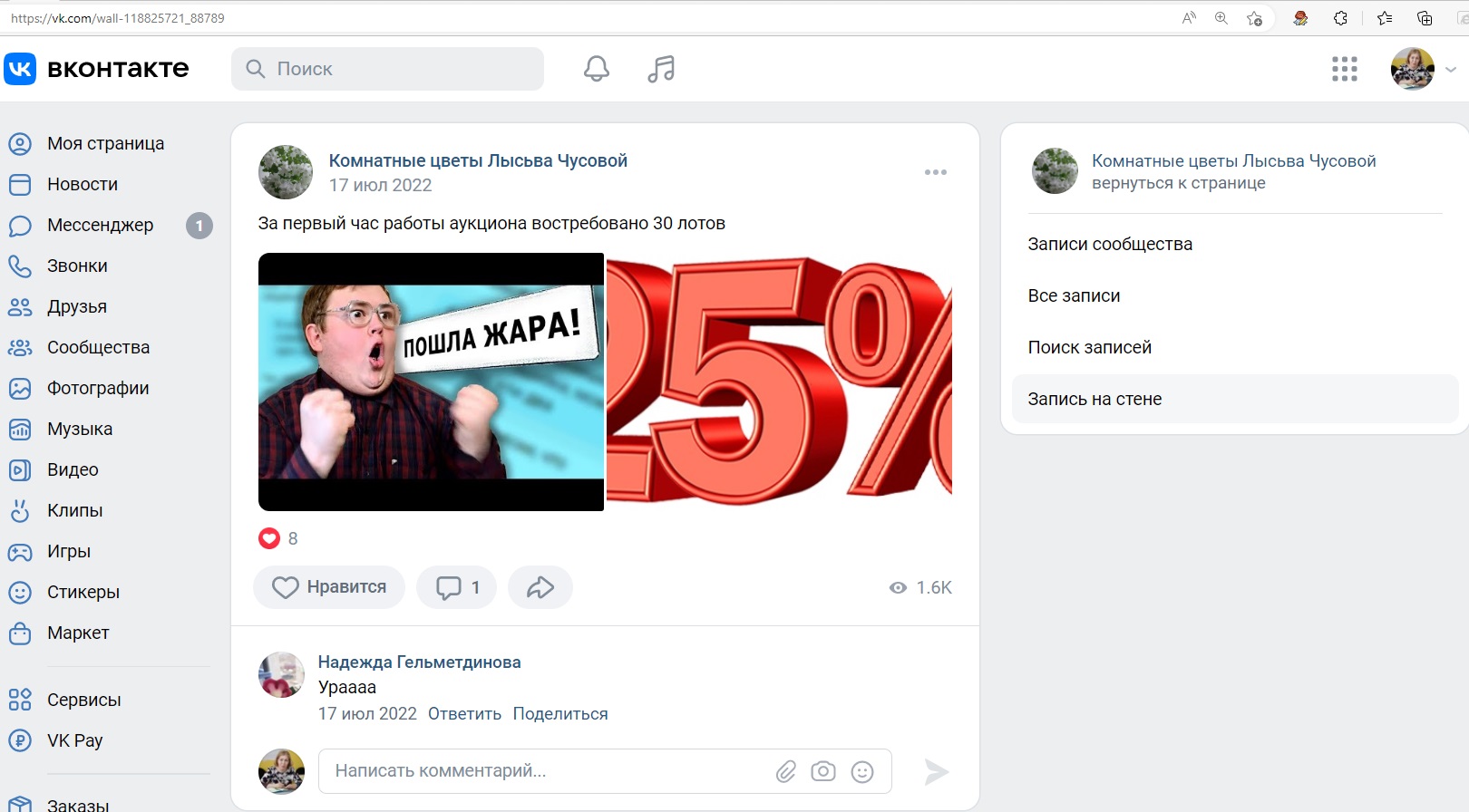The height and width of the screenshot is (812, 1469).
Task: Attach a file with the paperclip icon
Action: pos(786,771)
